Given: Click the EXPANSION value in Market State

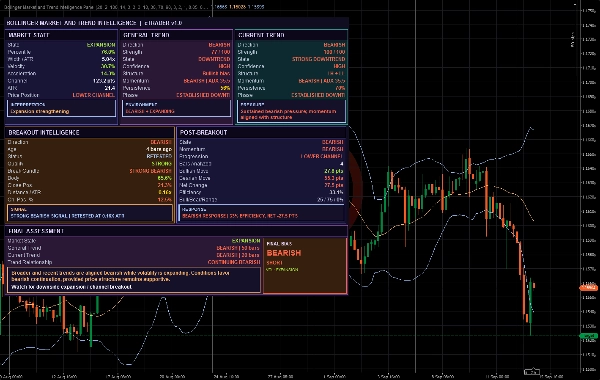Looking at the screenshot, I should pos(101,45).
